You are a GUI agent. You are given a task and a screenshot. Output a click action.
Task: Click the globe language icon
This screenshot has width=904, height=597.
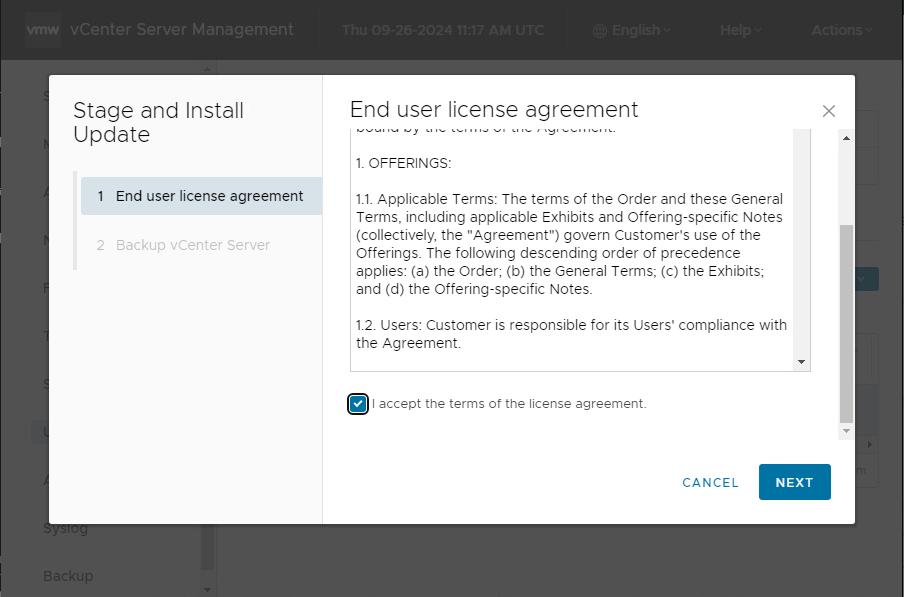pos(600,31)
